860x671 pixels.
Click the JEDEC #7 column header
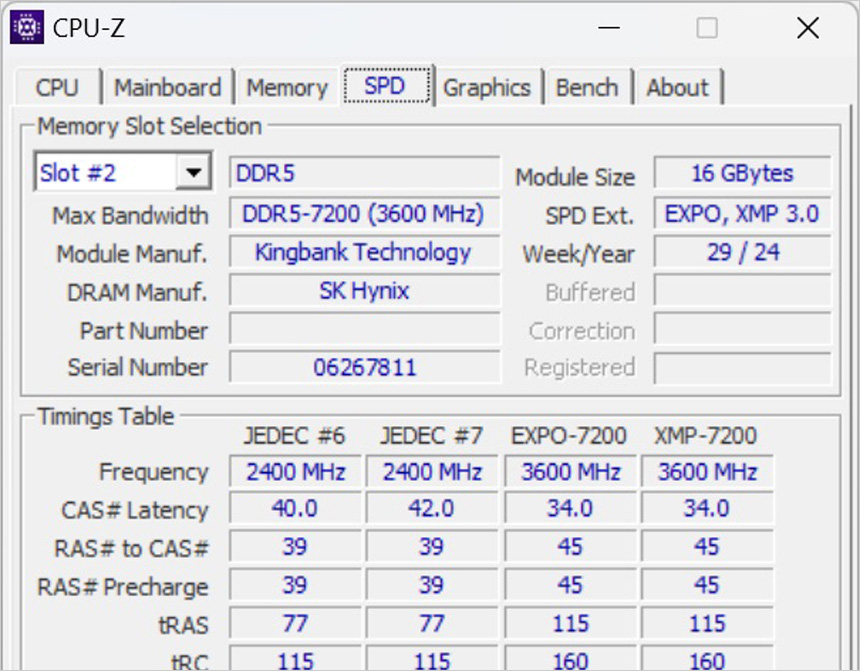point(432,436)
